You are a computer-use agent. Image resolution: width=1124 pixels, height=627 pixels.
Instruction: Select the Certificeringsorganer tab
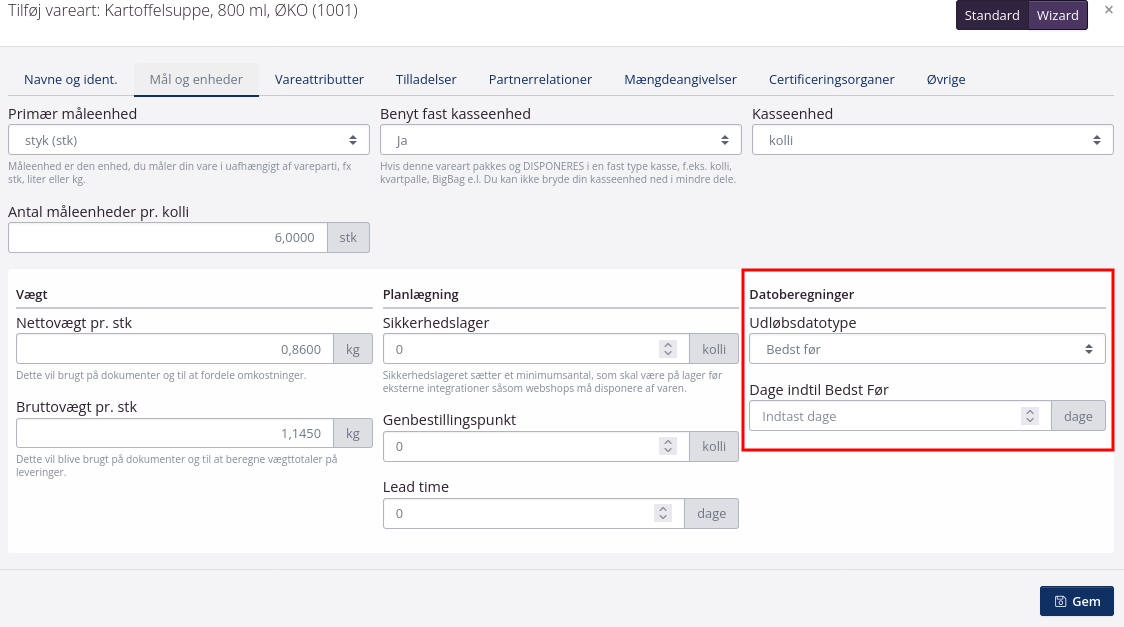(x=831, y=79)
